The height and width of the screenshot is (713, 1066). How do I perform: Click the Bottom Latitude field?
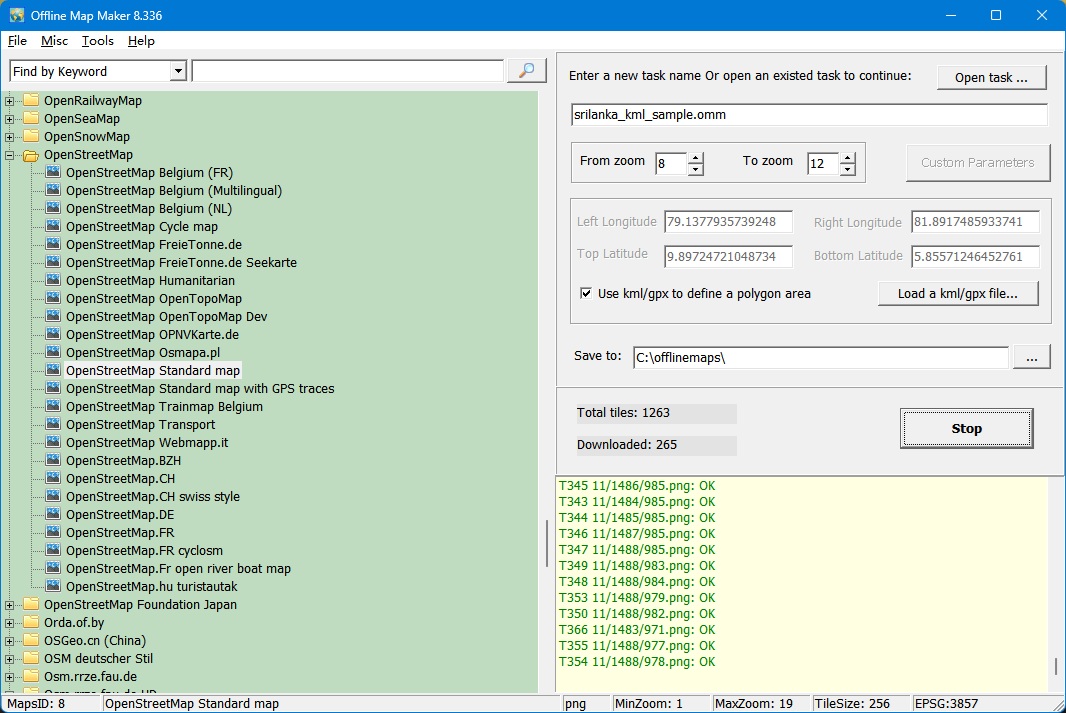click(975, 257)
